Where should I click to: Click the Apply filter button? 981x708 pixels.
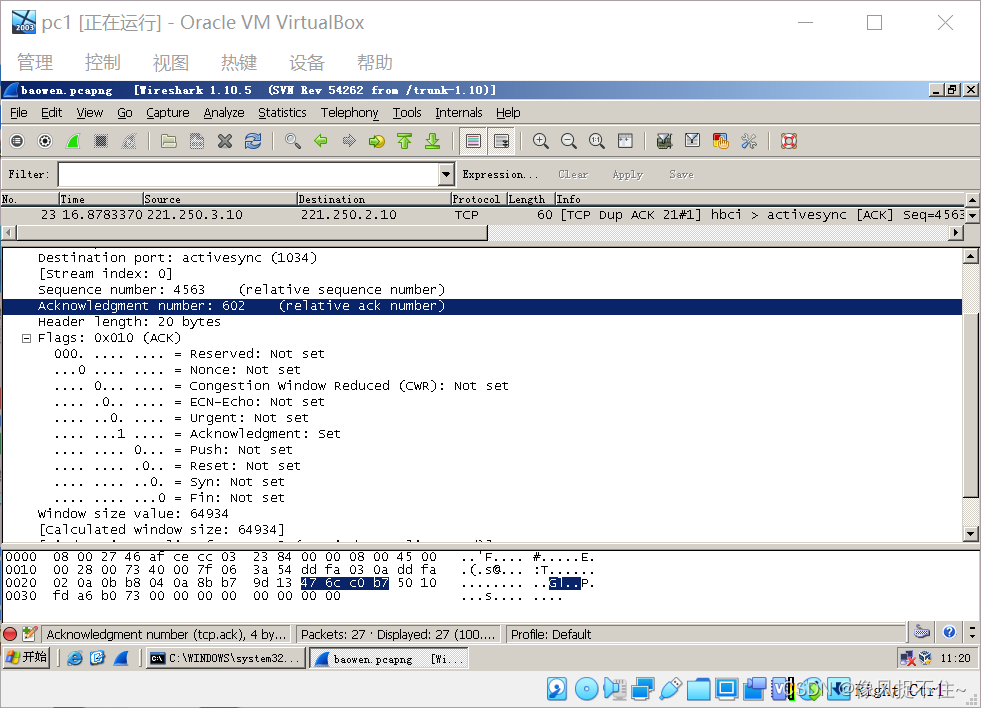[x=628, y=174]
